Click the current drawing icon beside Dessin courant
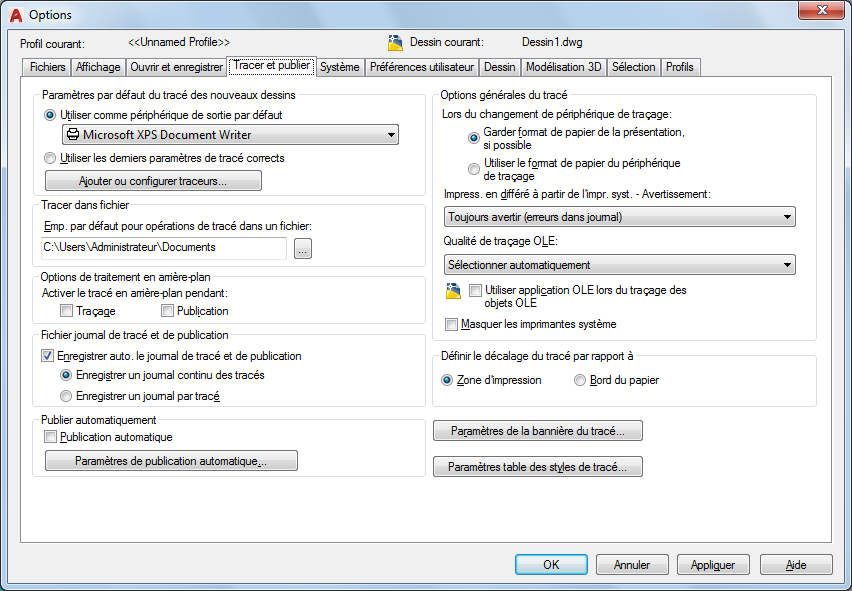The height and width of the screenshot is (591, 852). coord(394,43)
